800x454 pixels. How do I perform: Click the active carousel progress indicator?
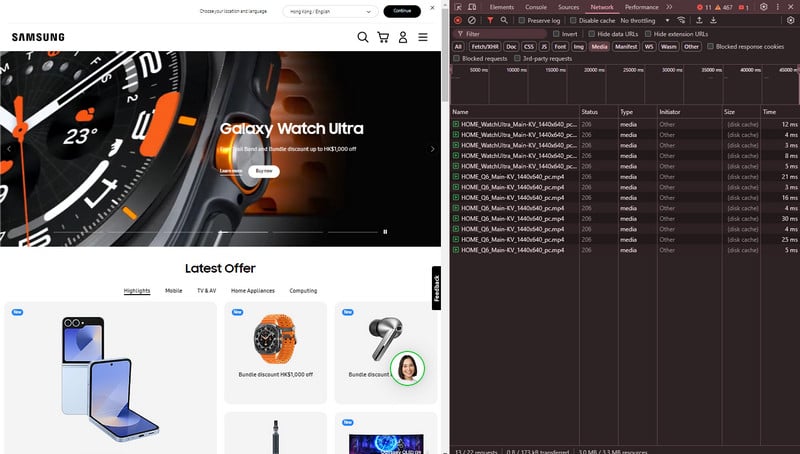point(243,232)
